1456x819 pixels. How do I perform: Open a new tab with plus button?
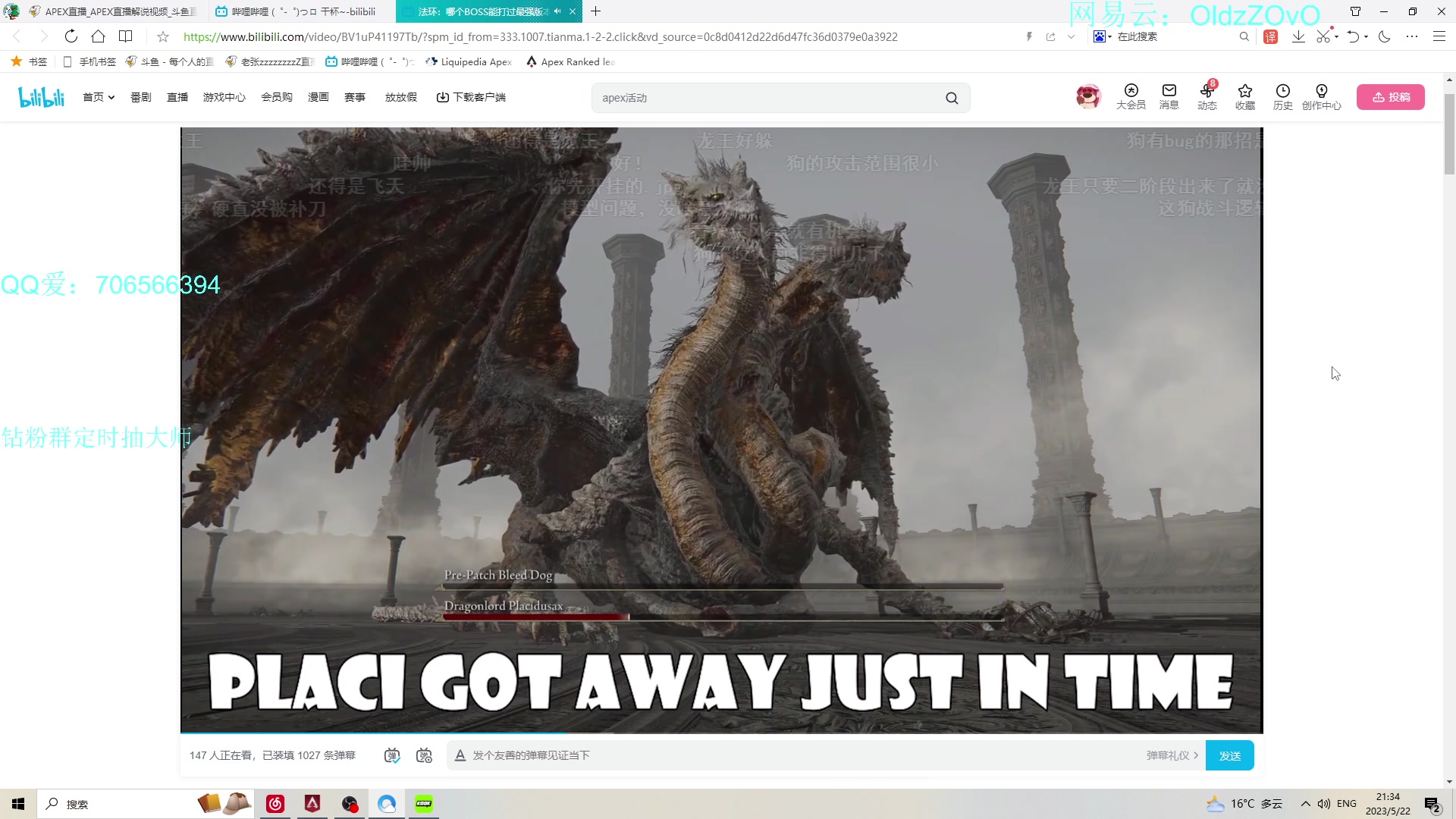tap(596, 11)
